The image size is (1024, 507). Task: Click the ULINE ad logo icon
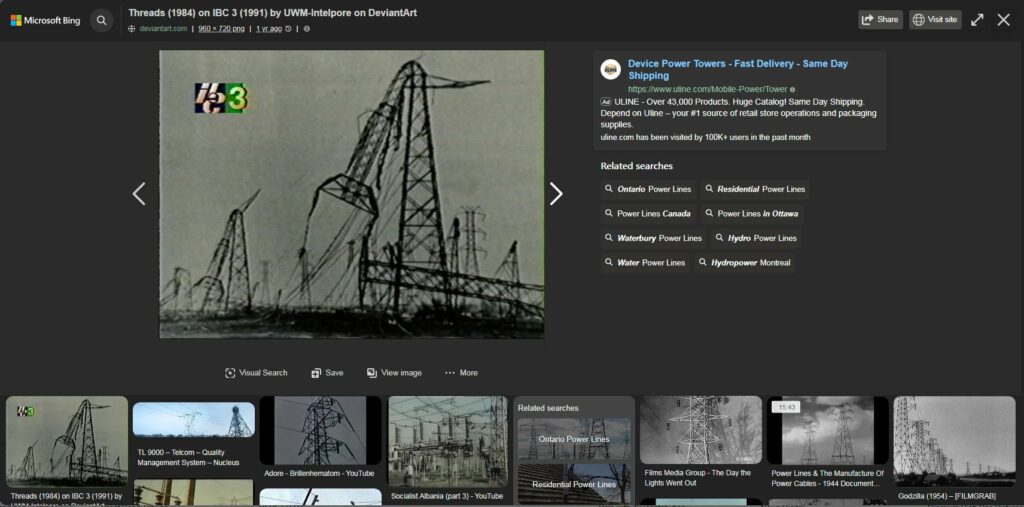pos(611,69)
